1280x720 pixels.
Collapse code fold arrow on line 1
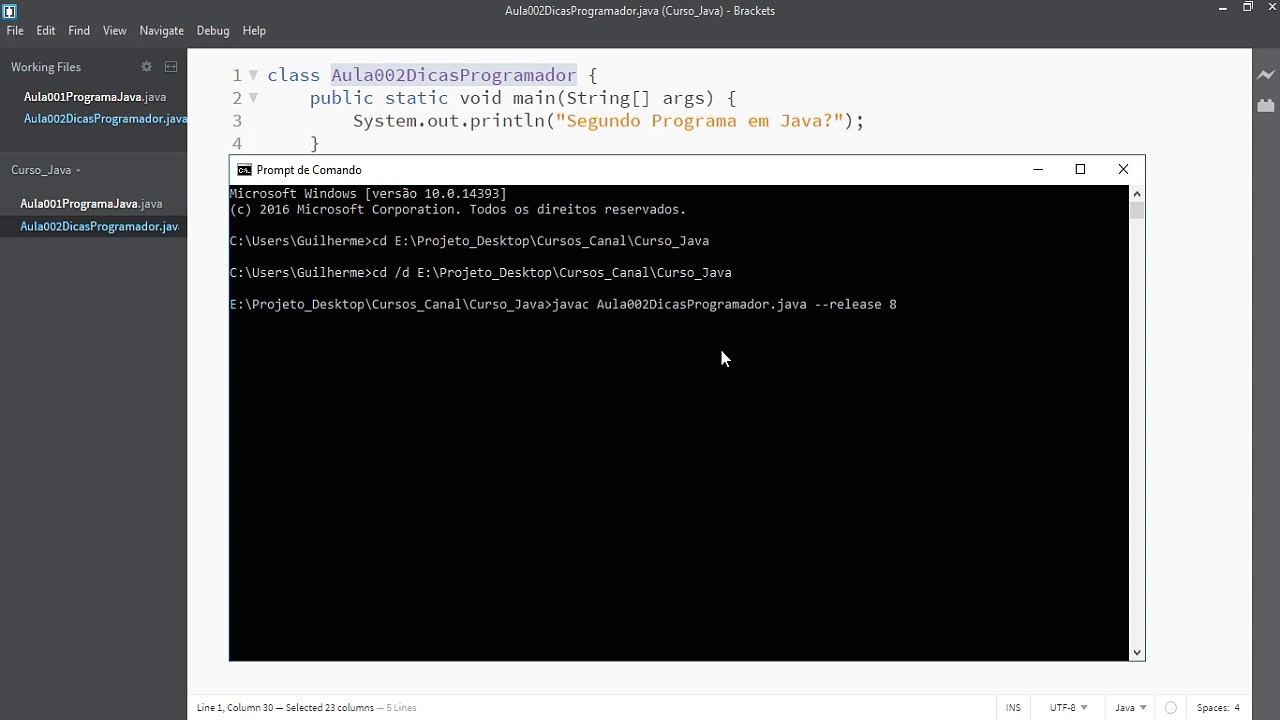254,75
